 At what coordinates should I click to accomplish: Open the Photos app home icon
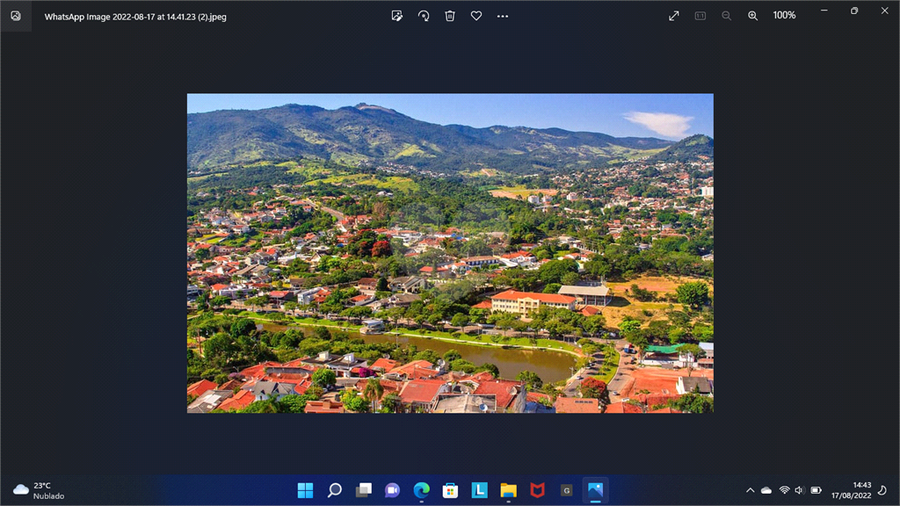pyautogui.click(x=15, y=16)
